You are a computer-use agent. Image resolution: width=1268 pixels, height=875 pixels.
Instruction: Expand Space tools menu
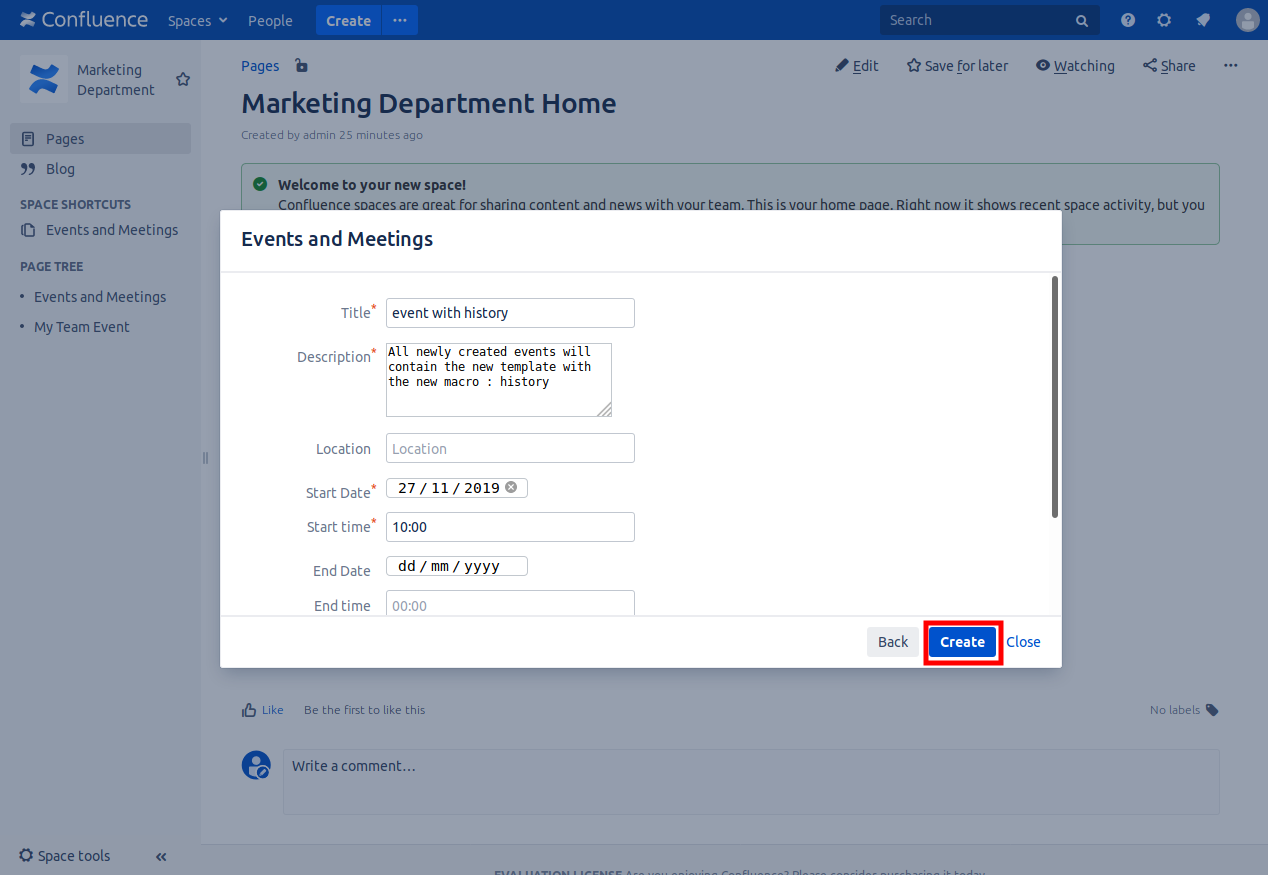tap(65, 856)
